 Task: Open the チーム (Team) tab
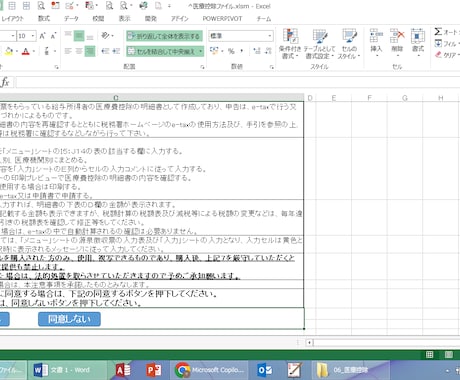263,19
